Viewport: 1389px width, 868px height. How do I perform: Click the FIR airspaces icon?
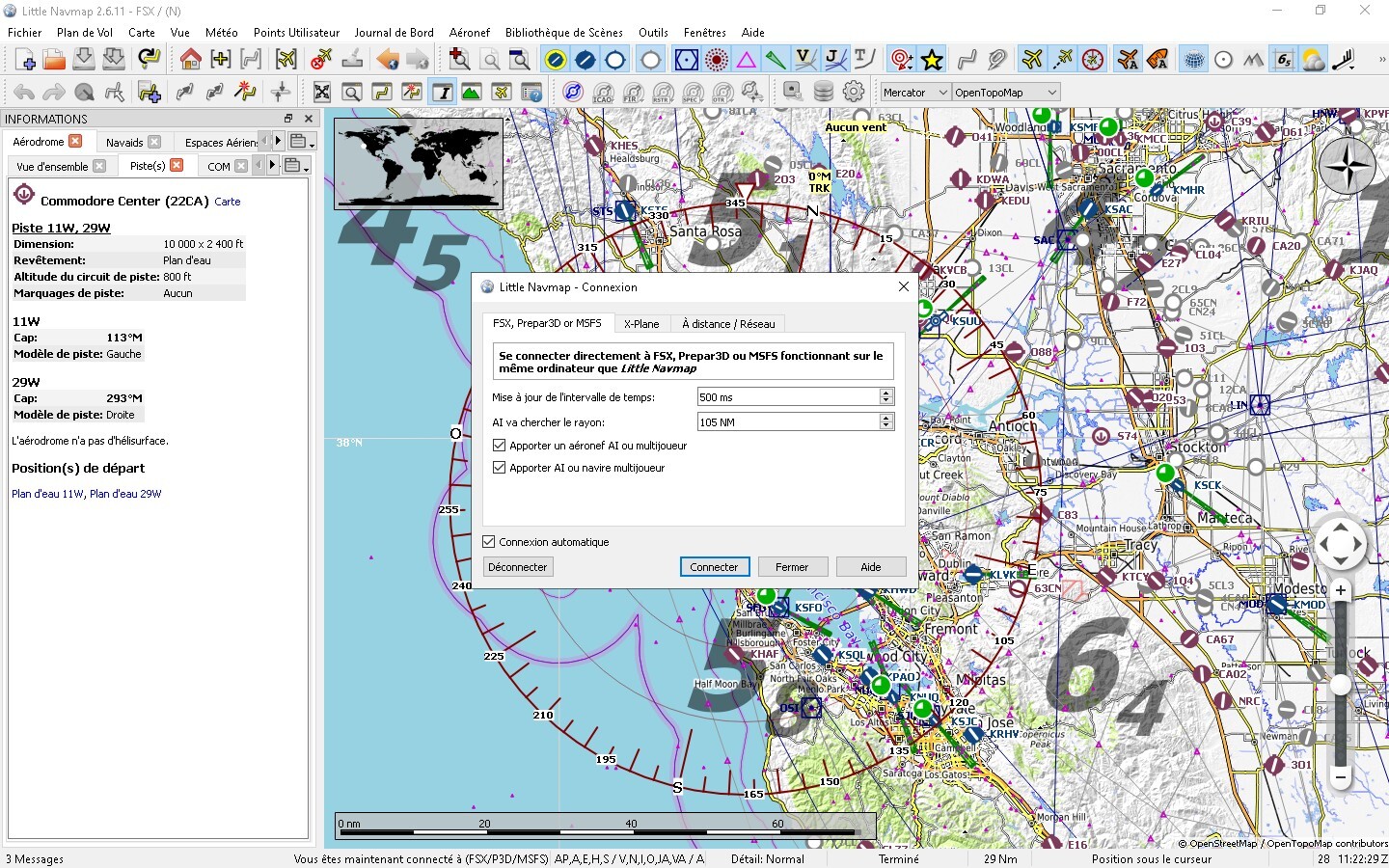click(x=633, y=92)
